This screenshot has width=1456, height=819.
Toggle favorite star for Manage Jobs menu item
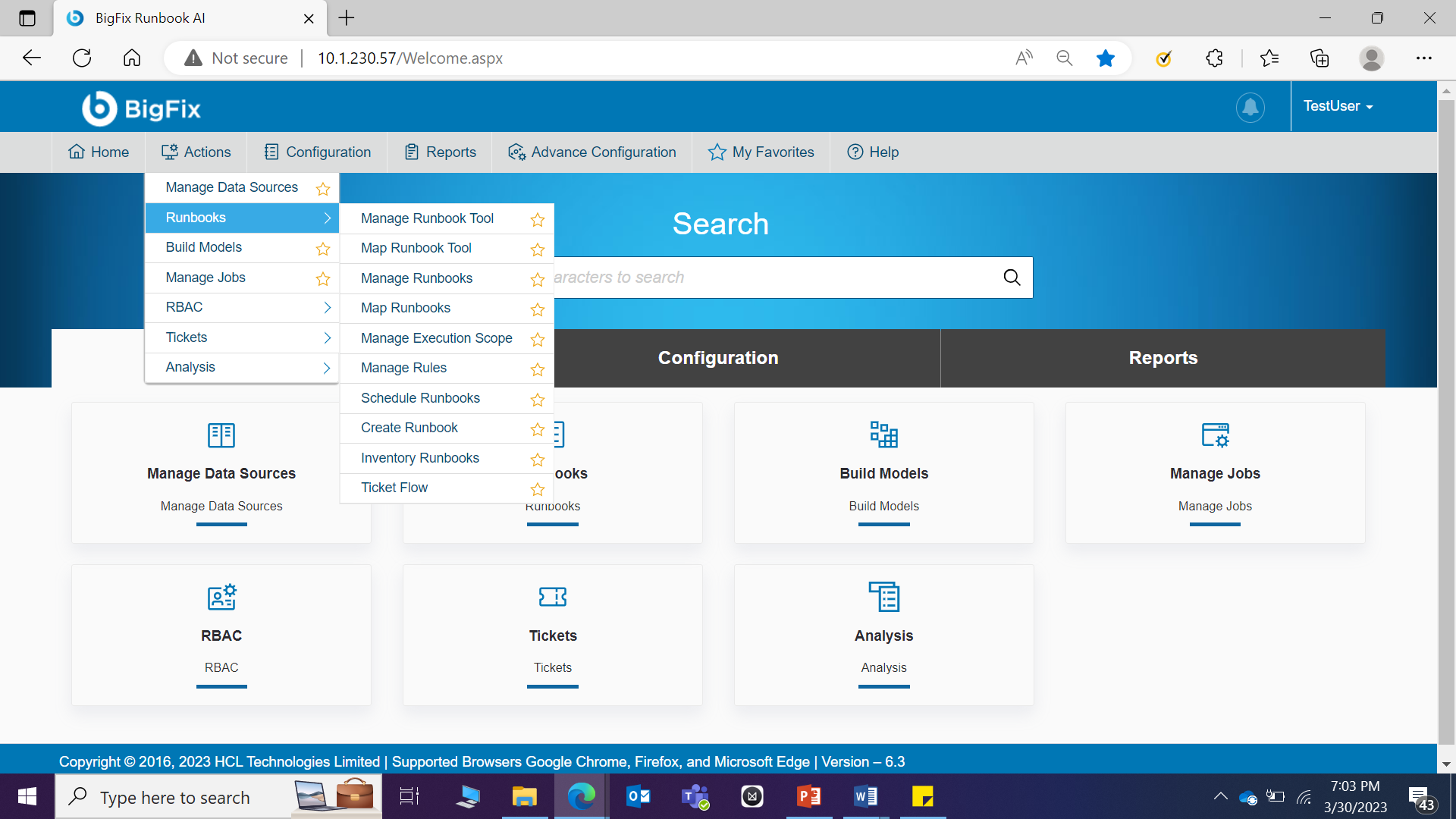click(x=323, y=279)
